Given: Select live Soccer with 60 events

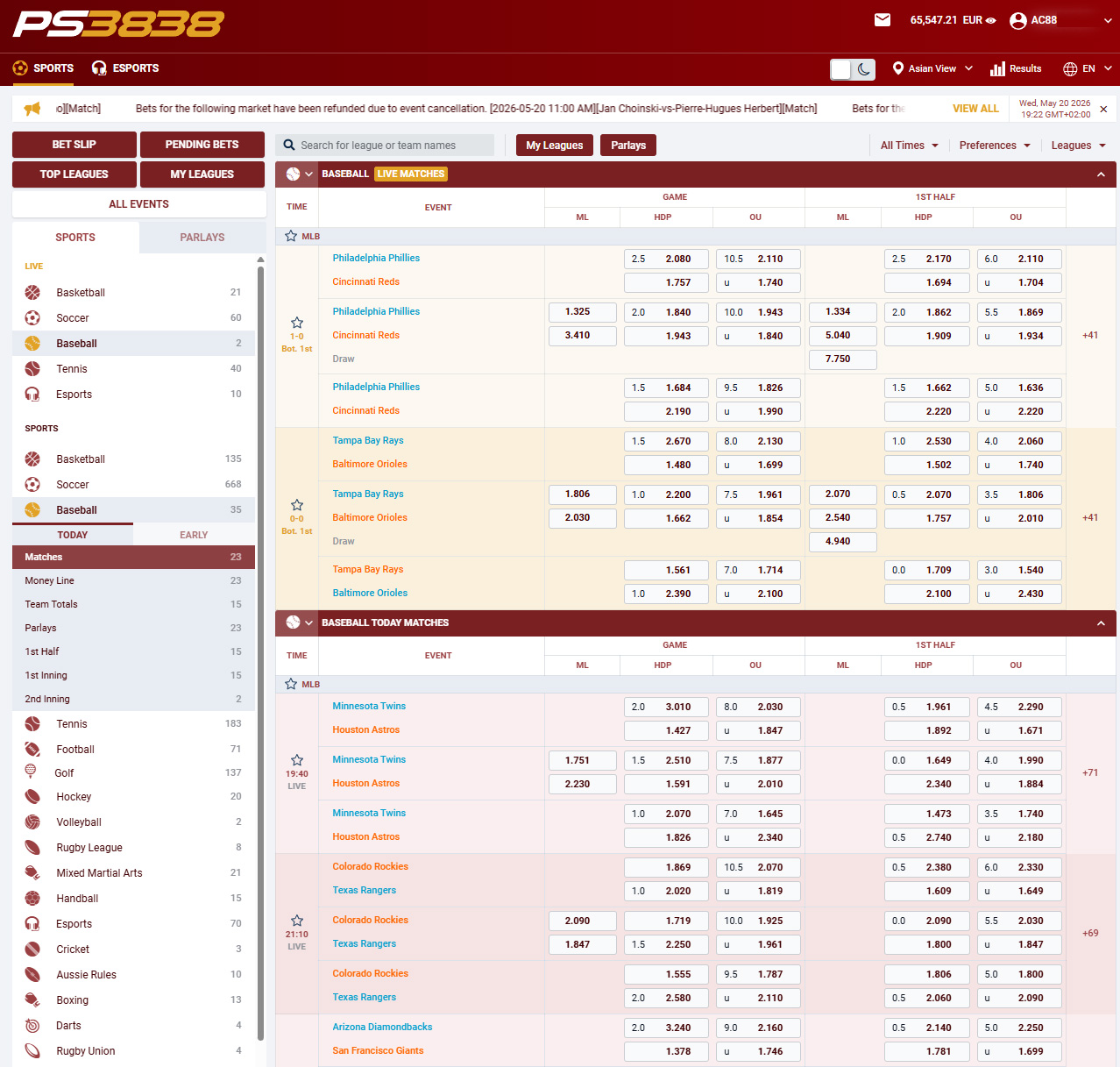Looking at the screenshot, I should (x=133, y=318).
